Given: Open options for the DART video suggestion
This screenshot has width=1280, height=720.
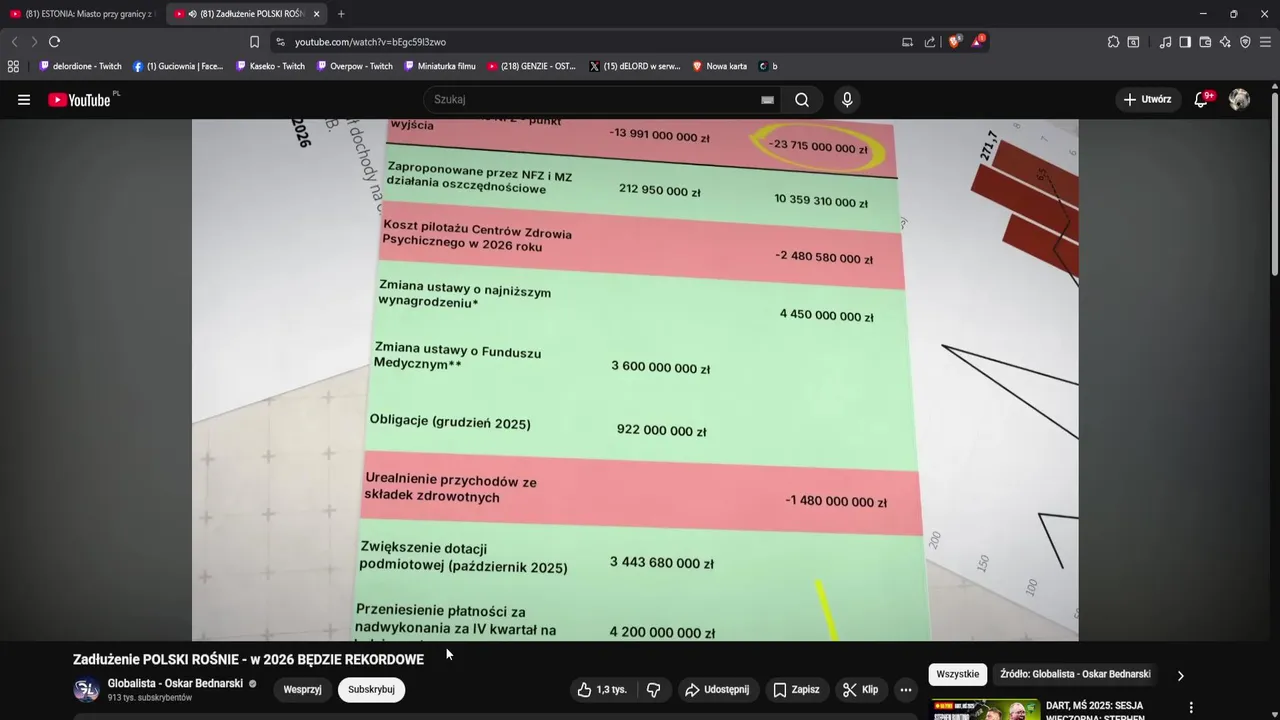Looking at the screenshot, I should coord(1190,708).
